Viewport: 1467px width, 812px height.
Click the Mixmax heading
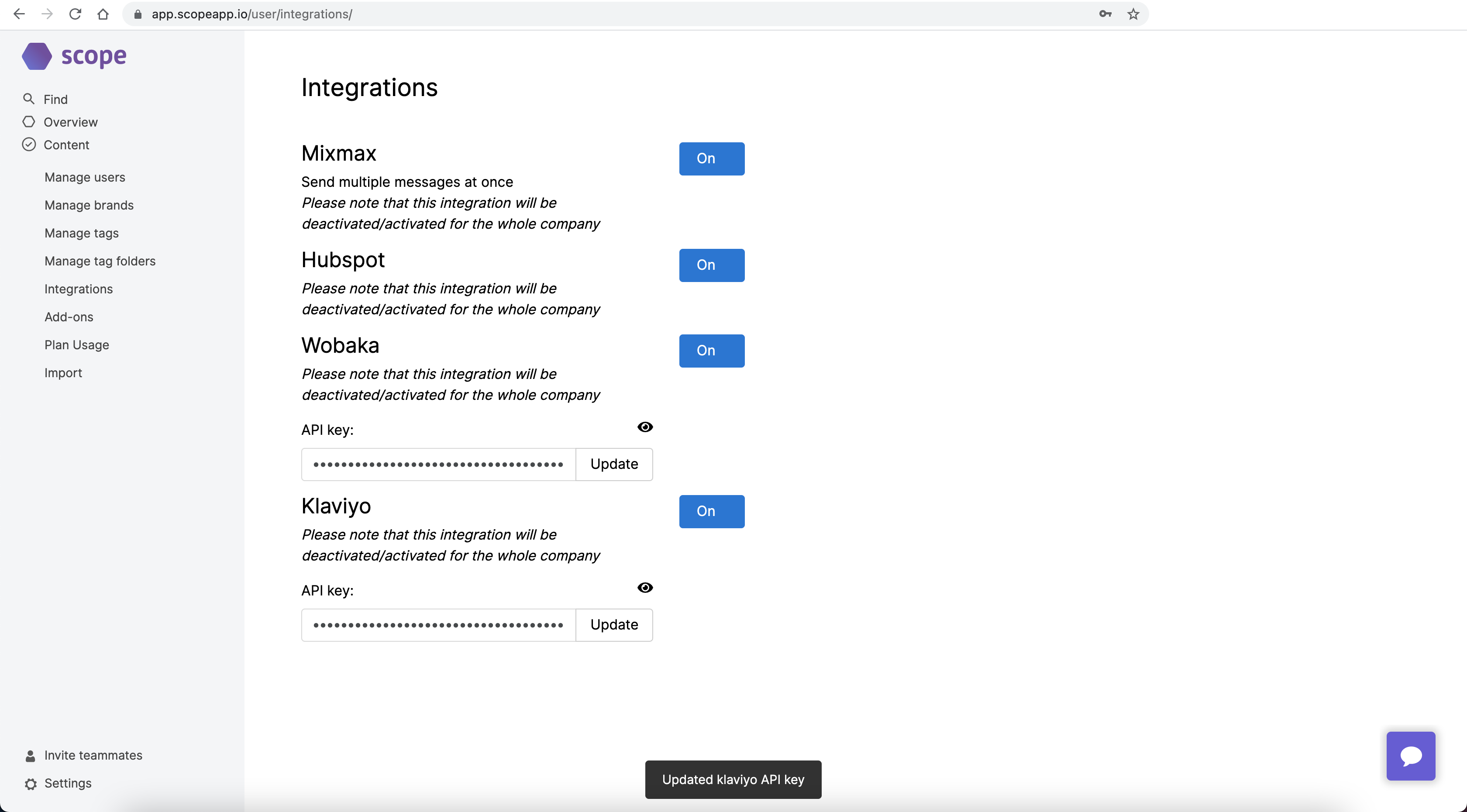[x=339, y=153]
